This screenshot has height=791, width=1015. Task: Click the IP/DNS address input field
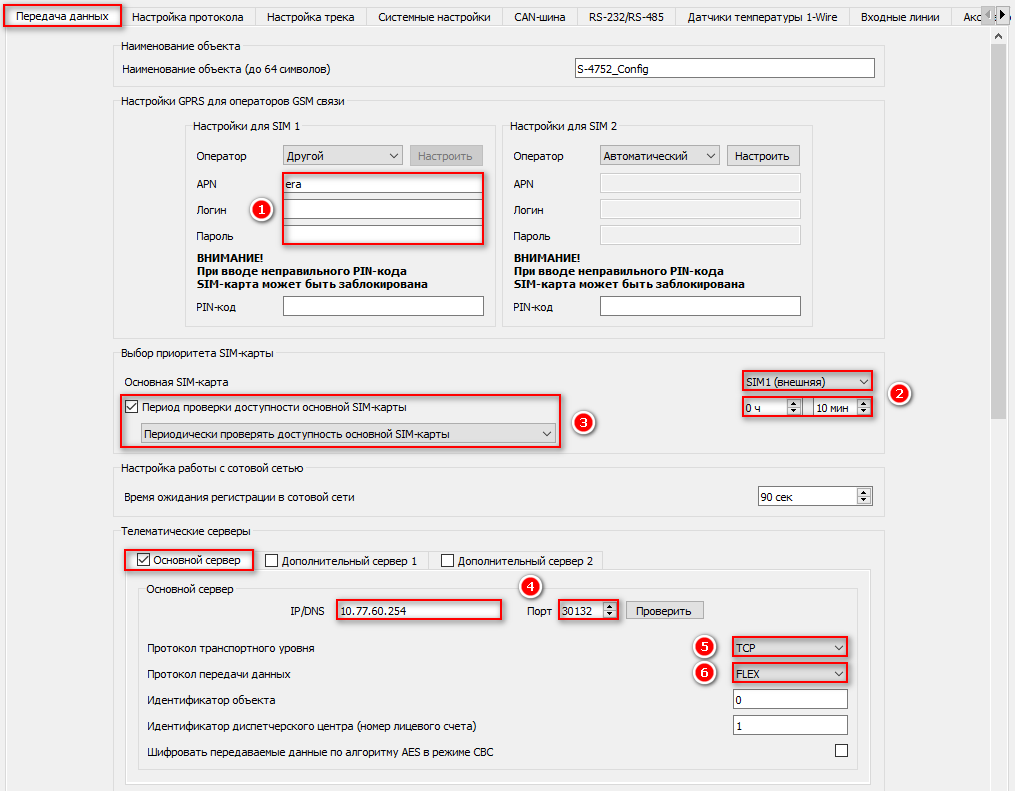coord(418,610)
